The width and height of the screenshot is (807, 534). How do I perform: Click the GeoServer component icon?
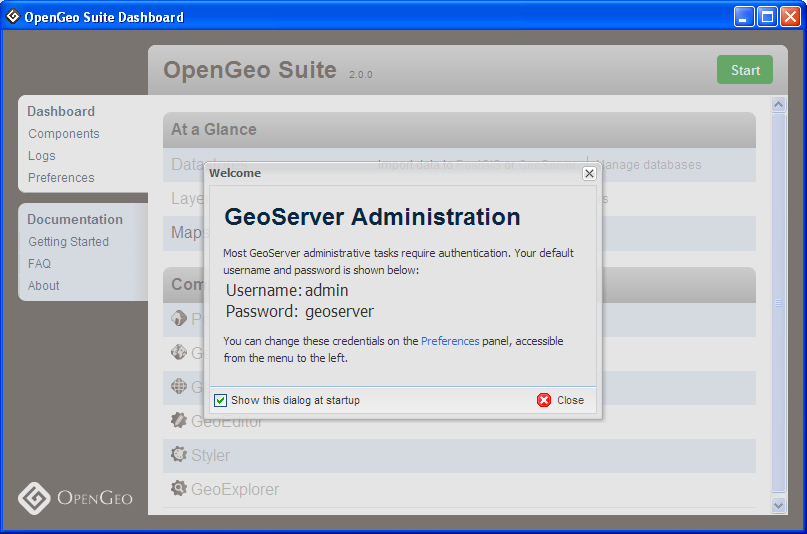pyautogui.click(x=179, y=352)
